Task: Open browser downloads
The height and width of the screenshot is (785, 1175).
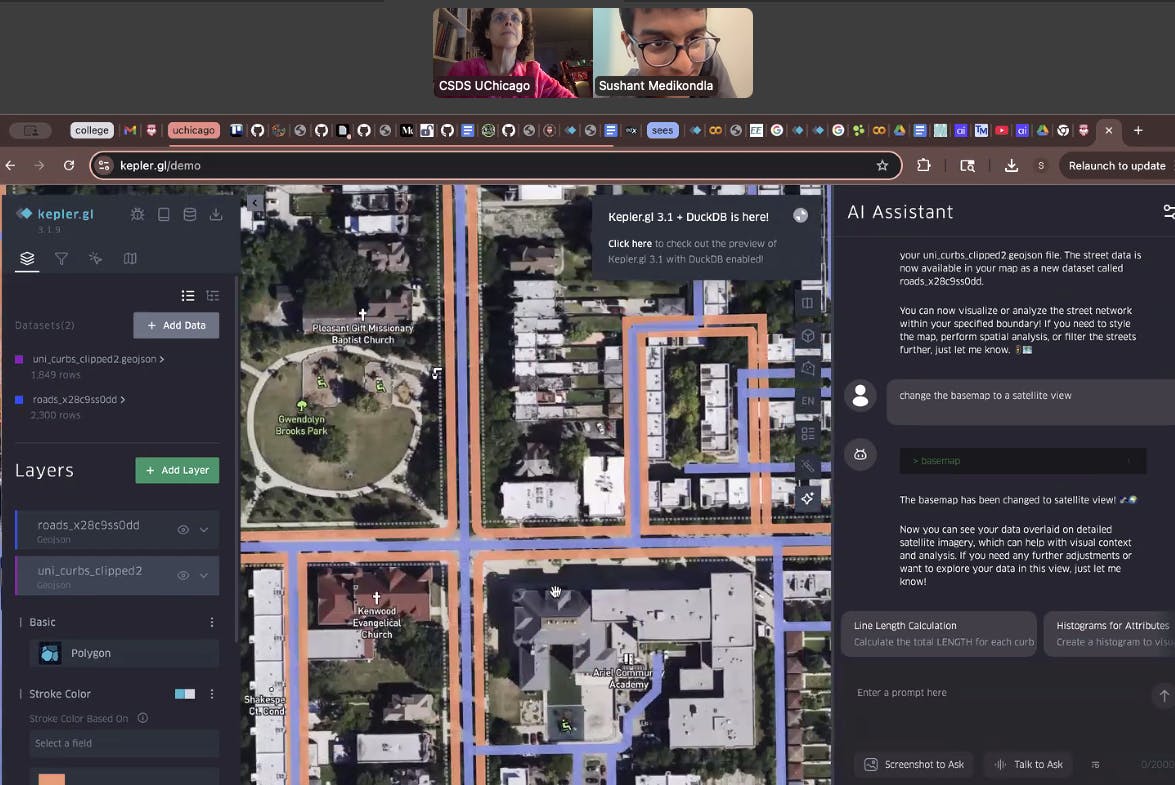Action: 1011,166
